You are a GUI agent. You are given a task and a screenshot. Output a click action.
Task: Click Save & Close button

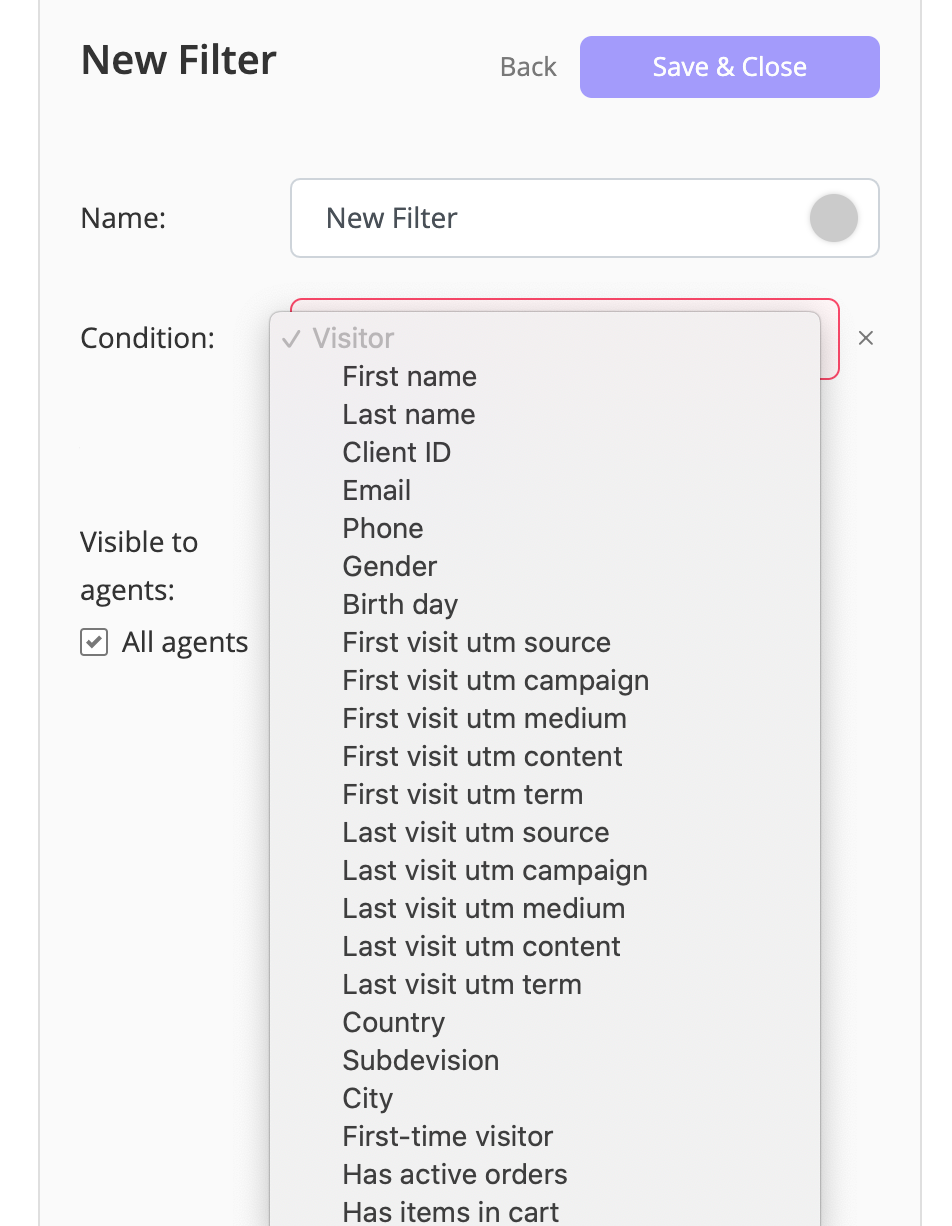pos(729,67)
